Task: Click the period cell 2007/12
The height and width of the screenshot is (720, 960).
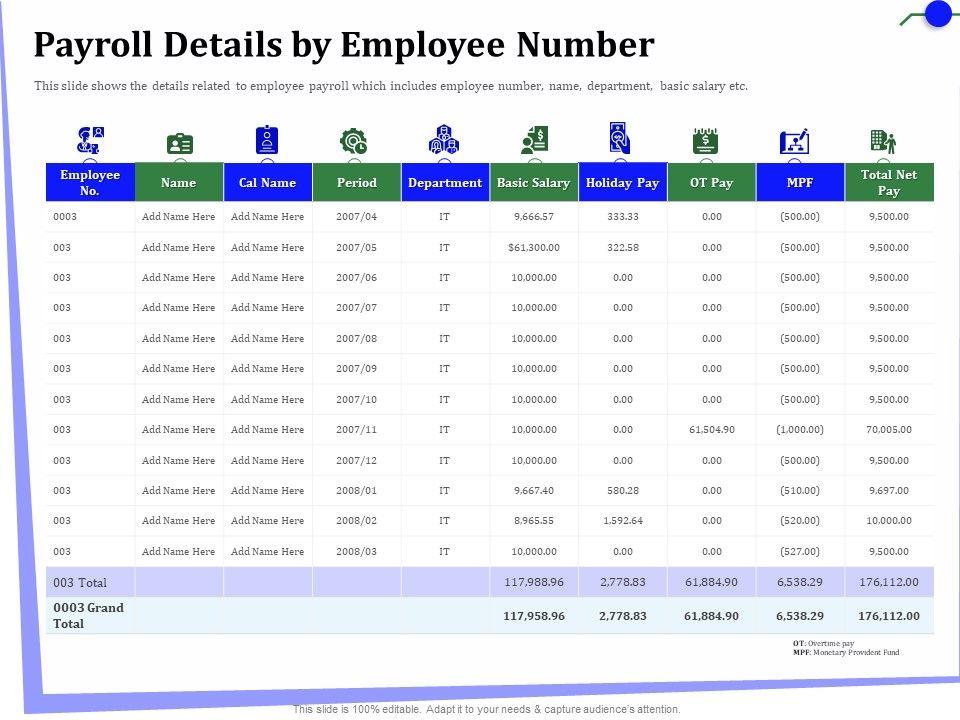Action: [x=356, y=460]
